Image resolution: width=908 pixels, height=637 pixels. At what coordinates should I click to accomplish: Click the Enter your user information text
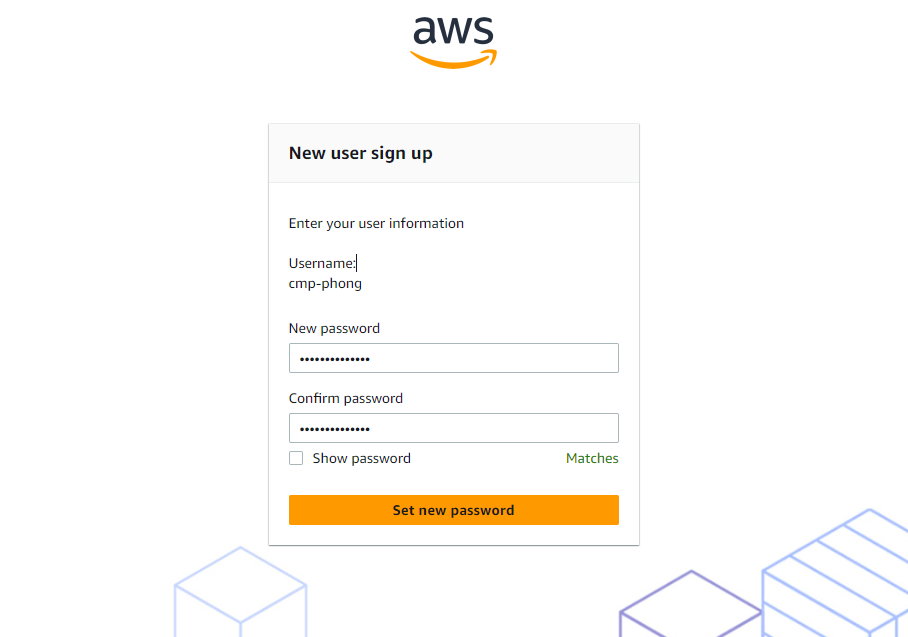376,223
